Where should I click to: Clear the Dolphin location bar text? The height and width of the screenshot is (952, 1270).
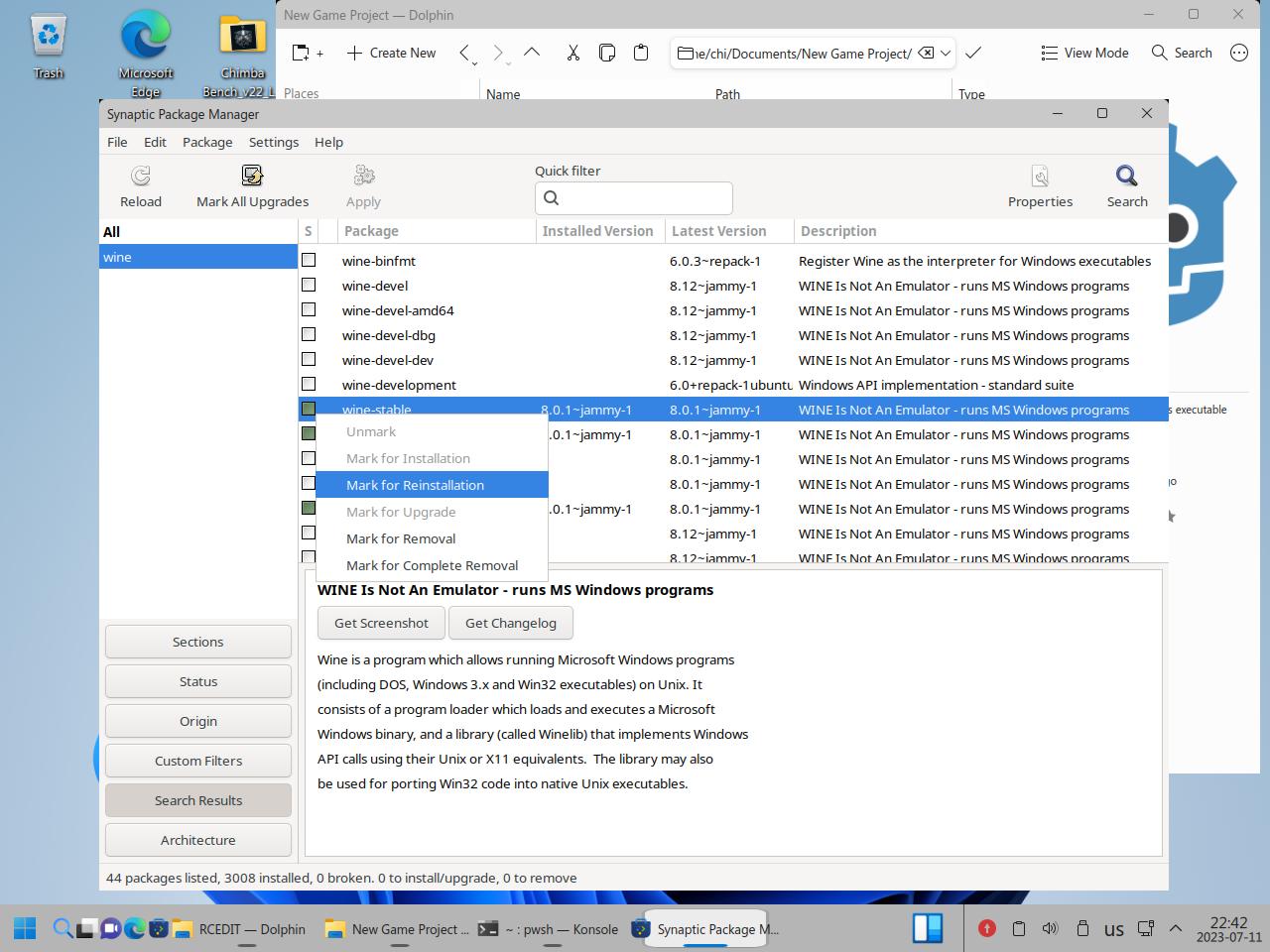pos(925,54)
